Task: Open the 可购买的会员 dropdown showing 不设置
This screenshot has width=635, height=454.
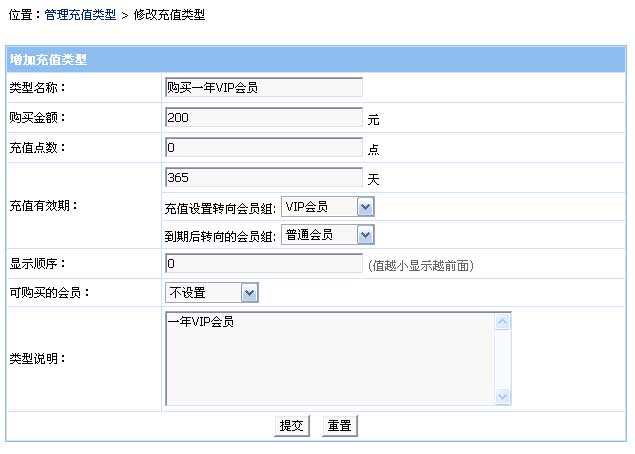Action: [x=211, y=292]
